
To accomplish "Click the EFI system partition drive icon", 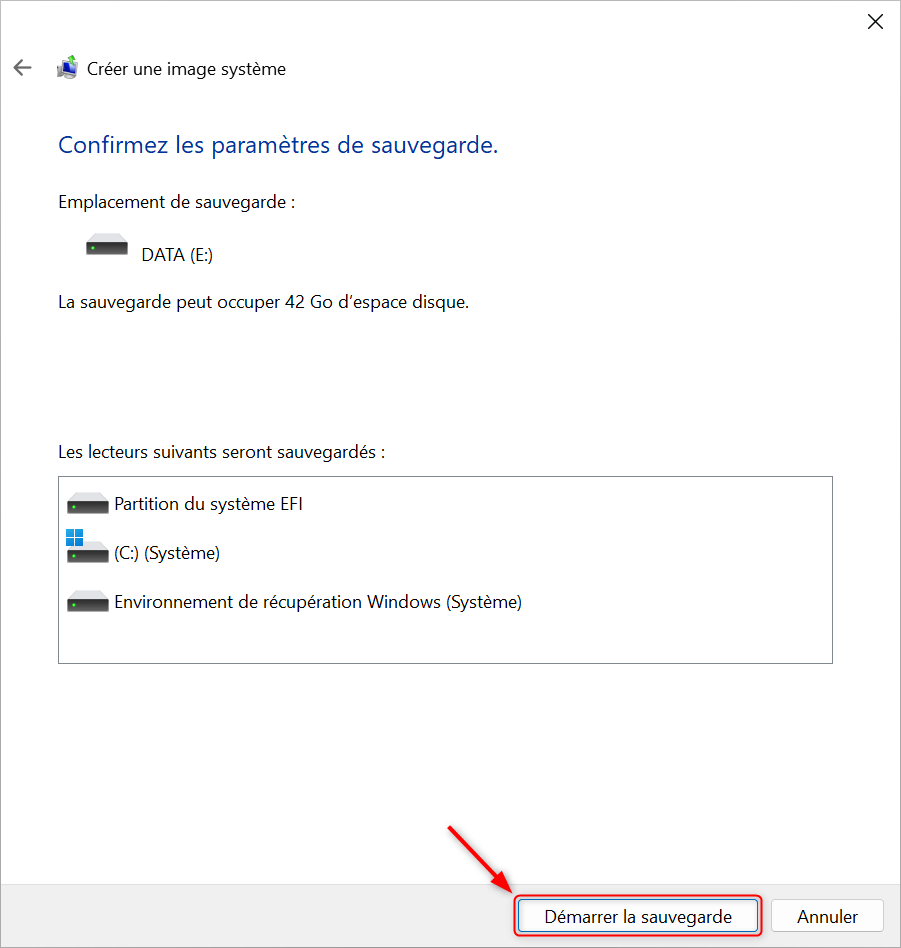I will 88,503.
